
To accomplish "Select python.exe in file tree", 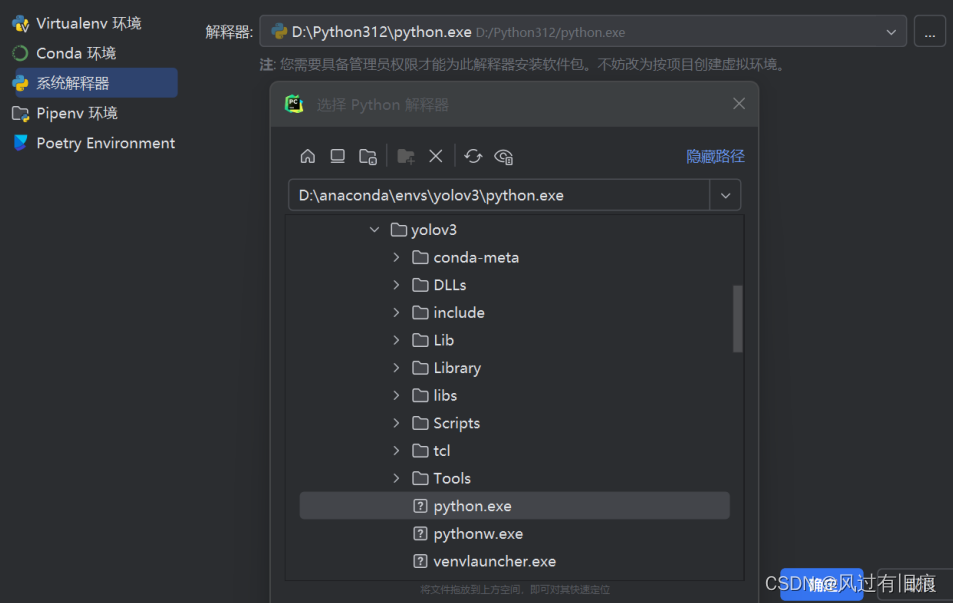I will [514, 506].
